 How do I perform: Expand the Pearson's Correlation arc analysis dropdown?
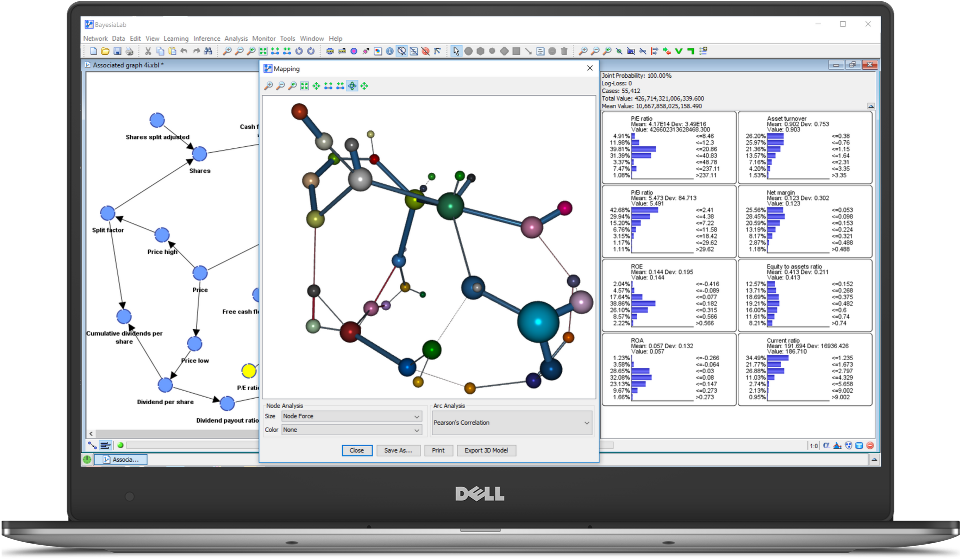point(511,423)
